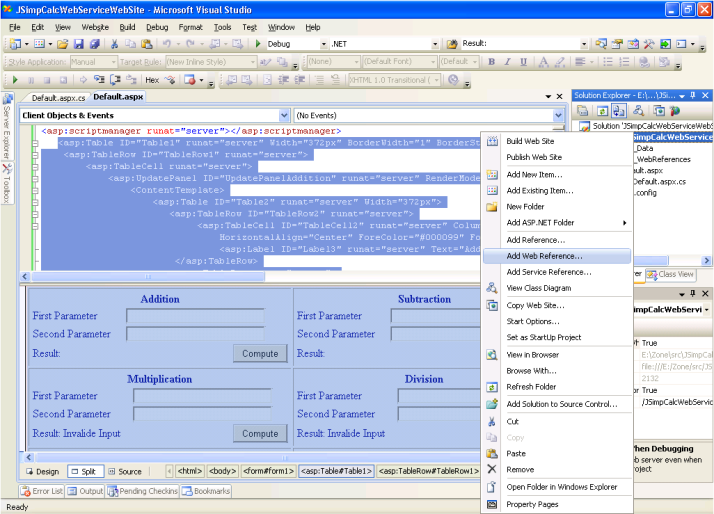Choose Add Web Reference from context menu
This screenshot has height=514, width=714.
(544, 256)
